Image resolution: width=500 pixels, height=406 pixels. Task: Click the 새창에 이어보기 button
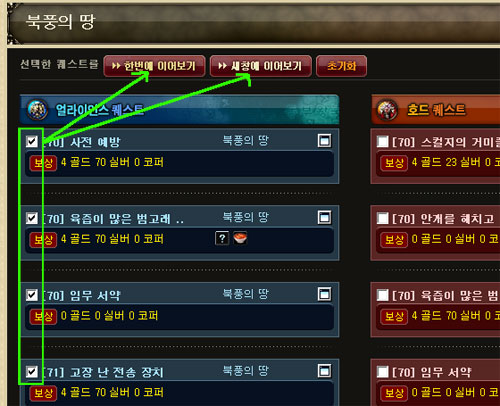coord(261,66)
